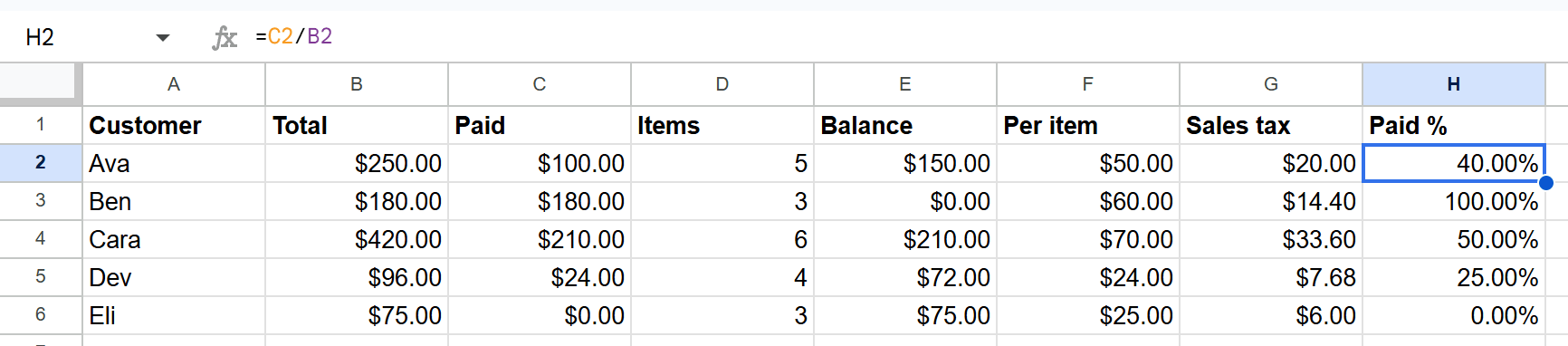Select Ava's balance $150.00
The height and width of the screenshot is (346, 1568).
[905, 163]
